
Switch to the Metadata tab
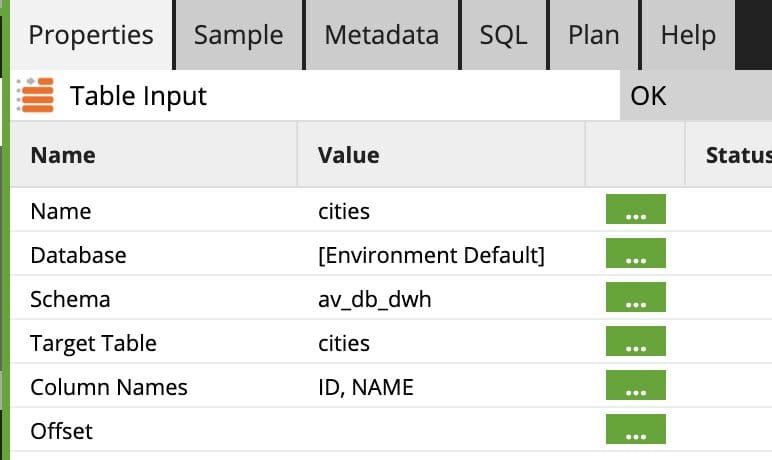381,36
